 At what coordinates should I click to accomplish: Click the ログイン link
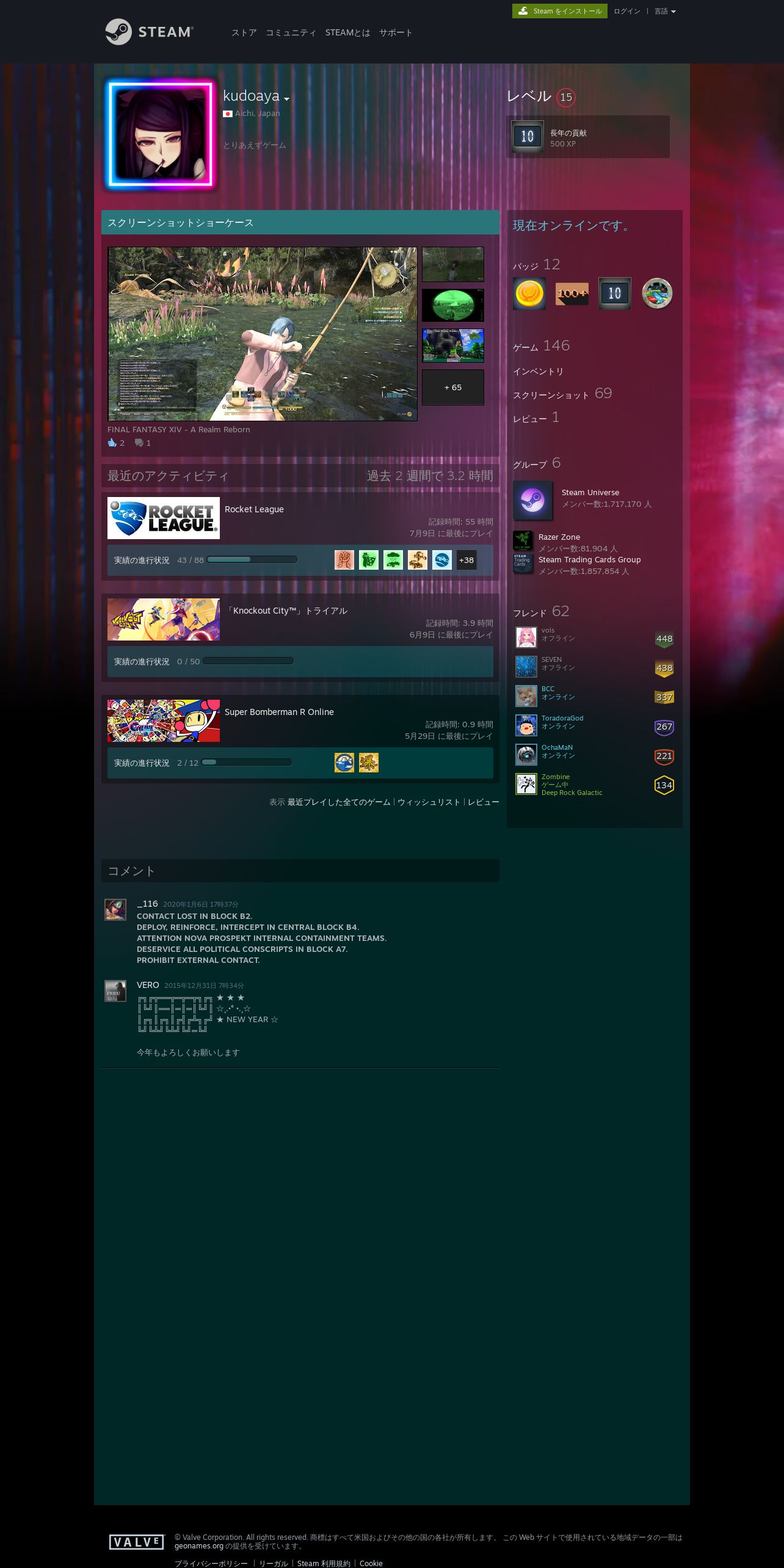click(627, 11)
